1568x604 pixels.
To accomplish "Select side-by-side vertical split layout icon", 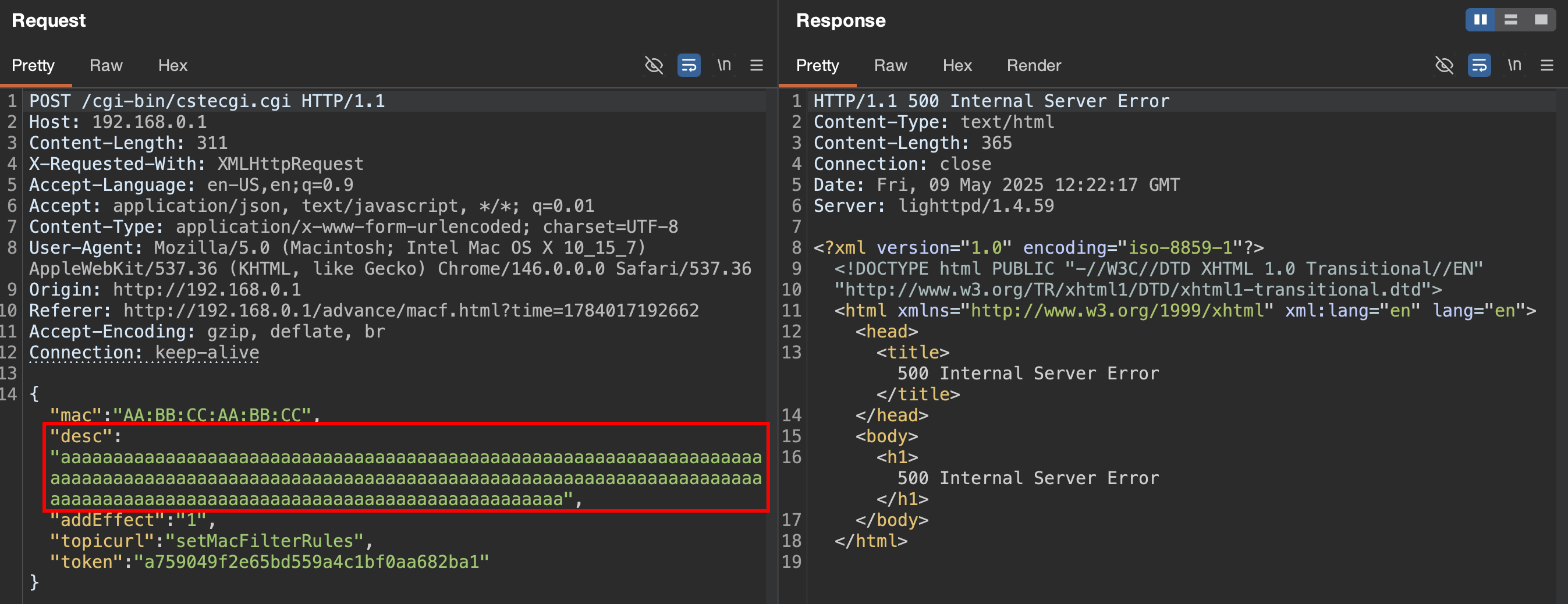I will click(1480, 19).
